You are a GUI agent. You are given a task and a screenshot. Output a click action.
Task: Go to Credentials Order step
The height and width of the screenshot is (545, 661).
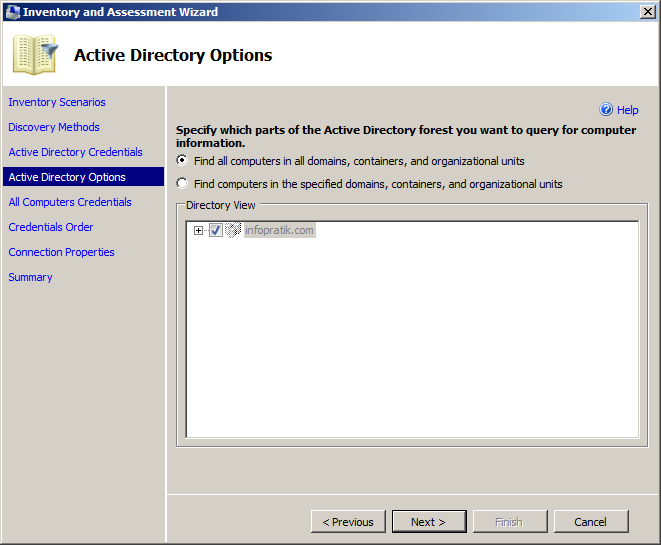(51, 227)
